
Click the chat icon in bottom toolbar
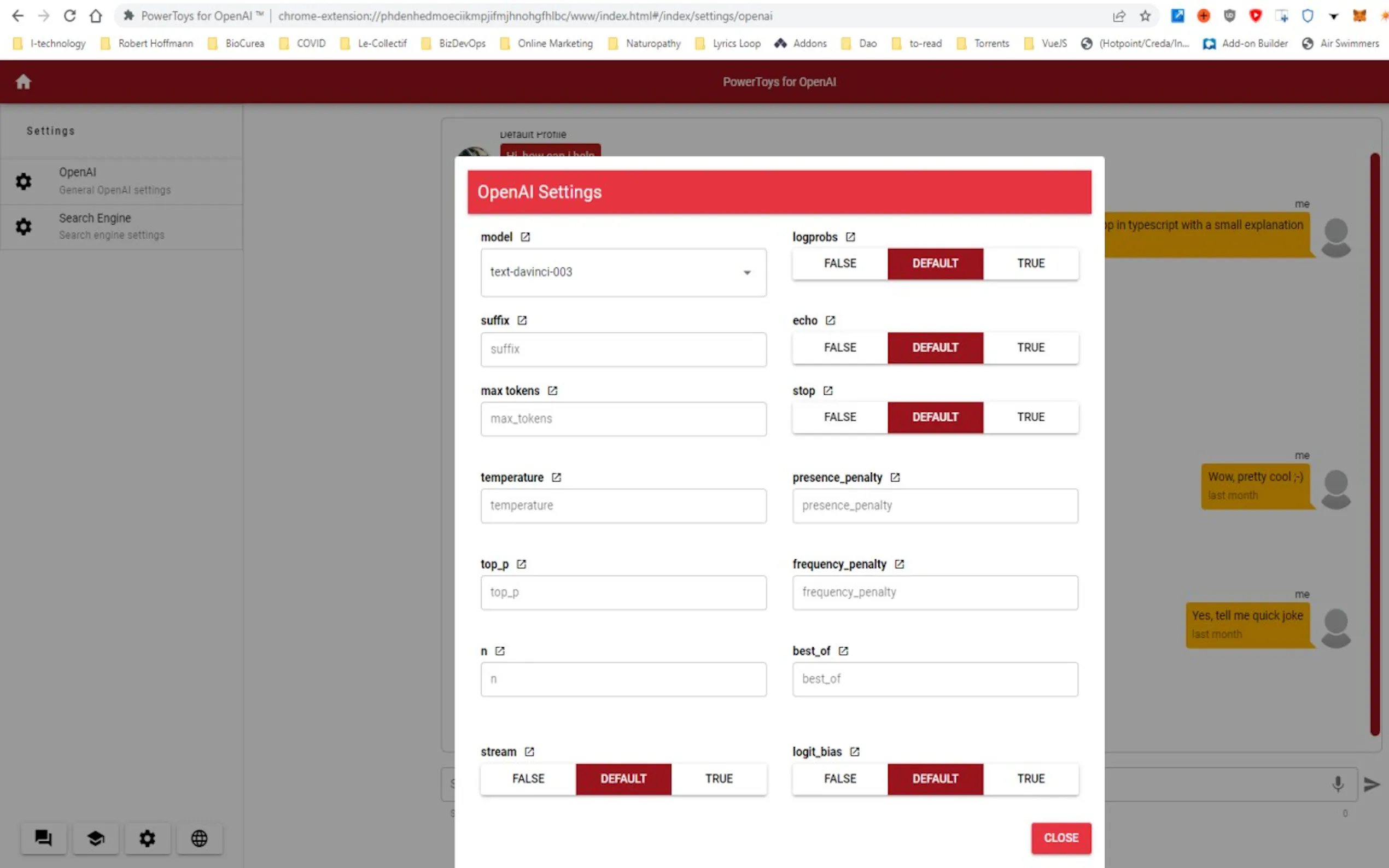click(44, 838)
